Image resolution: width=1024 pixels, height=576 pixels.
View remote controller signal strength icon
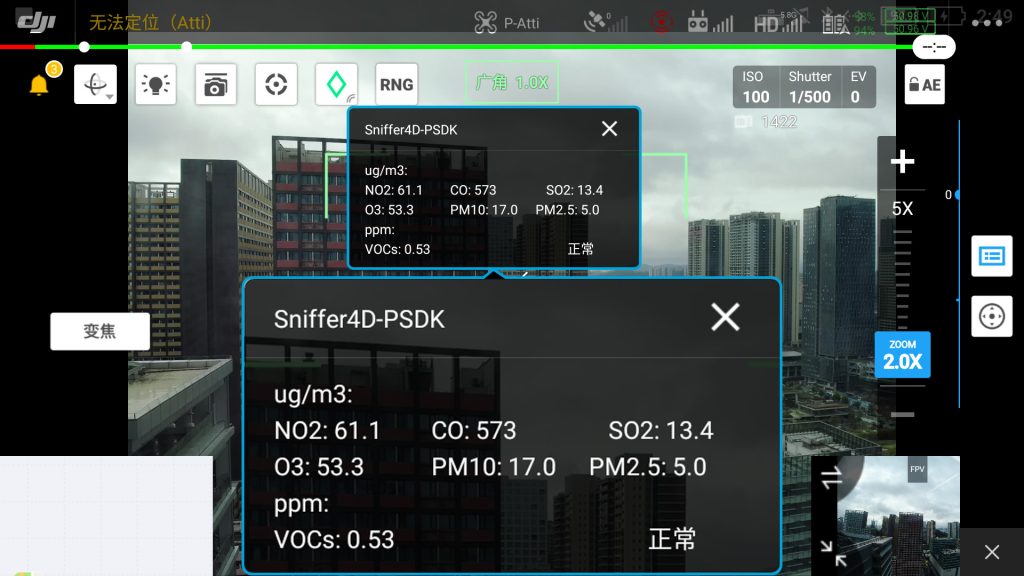(710, 23)
